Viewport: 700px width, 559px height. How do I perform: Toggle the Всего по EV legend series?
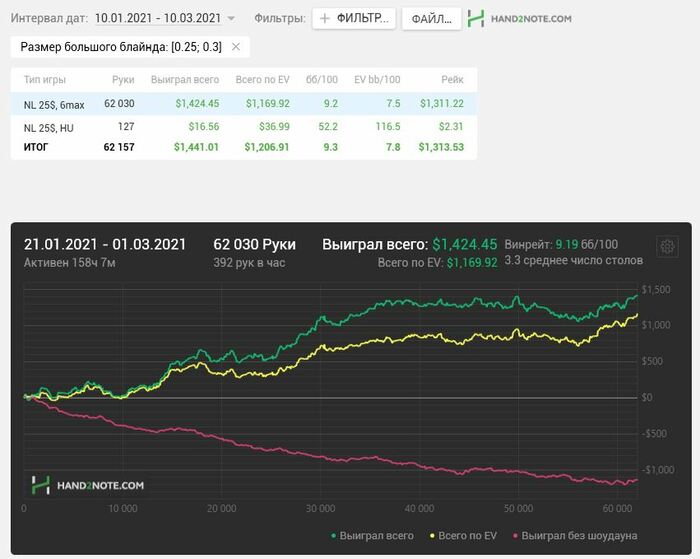coord(463,535)
